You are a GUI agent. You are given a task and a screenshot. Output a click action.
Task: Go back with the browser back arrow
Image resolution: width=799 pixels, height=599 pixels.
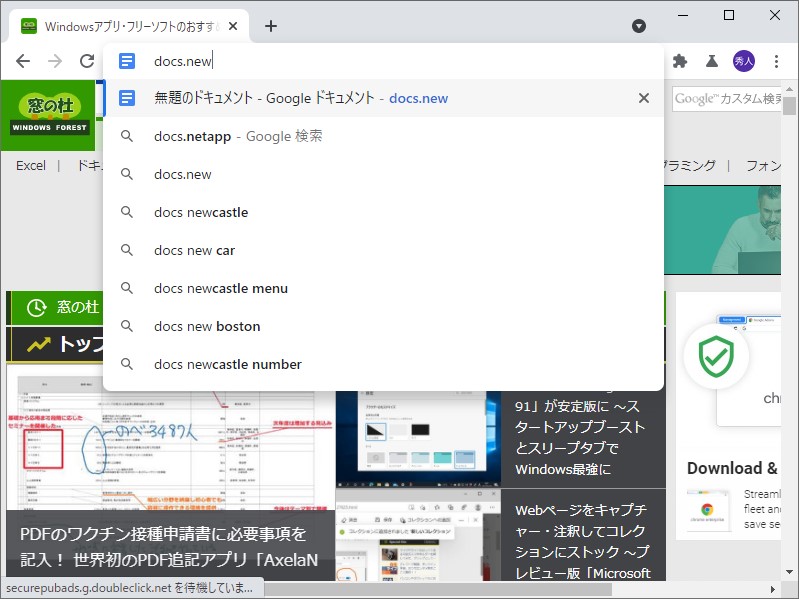pyautogui.click(x=23, y=61)
